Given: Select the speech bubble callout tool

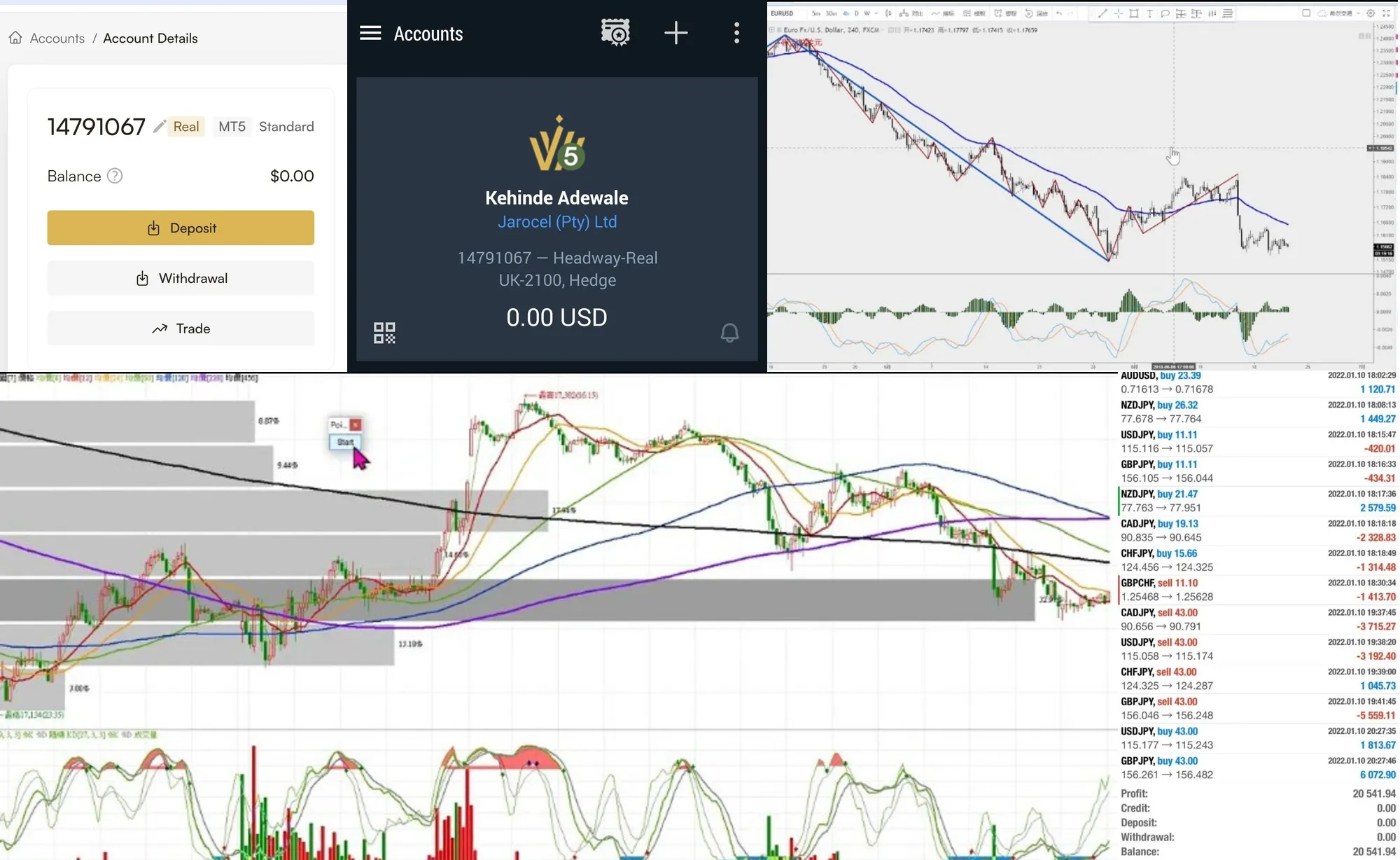Looking at the screenshot, I should pyautogui.click(x=1165, y=13).
